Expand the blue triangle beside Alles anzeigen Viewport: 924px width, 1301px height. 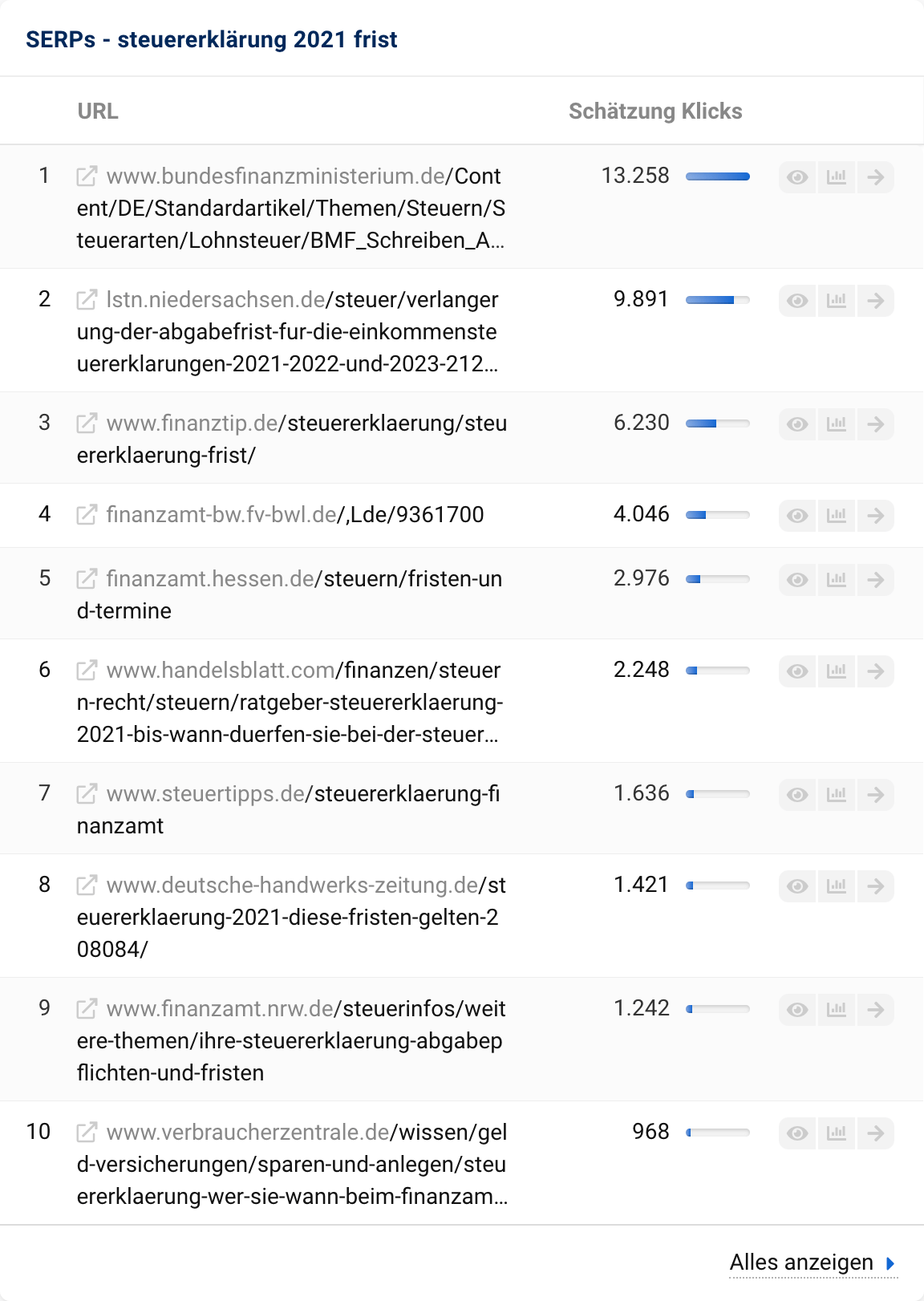pos(890,1263)
